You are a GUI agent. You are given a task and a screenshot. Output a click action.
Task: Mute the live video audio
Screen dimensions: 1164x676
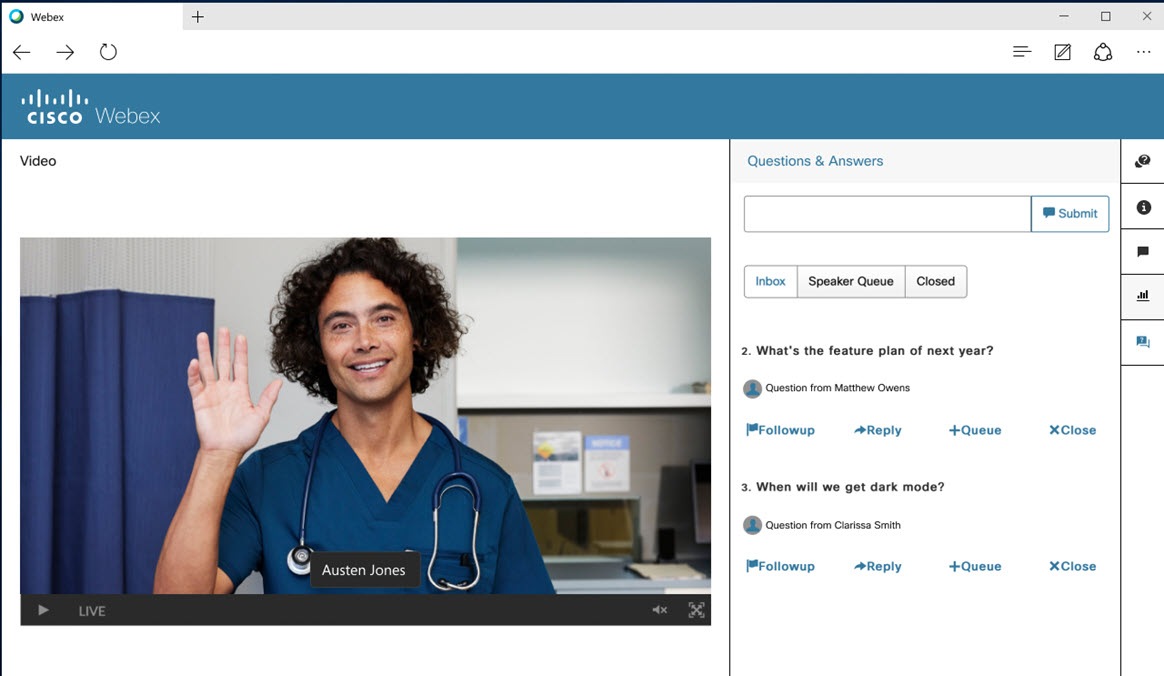pos(659,610)
